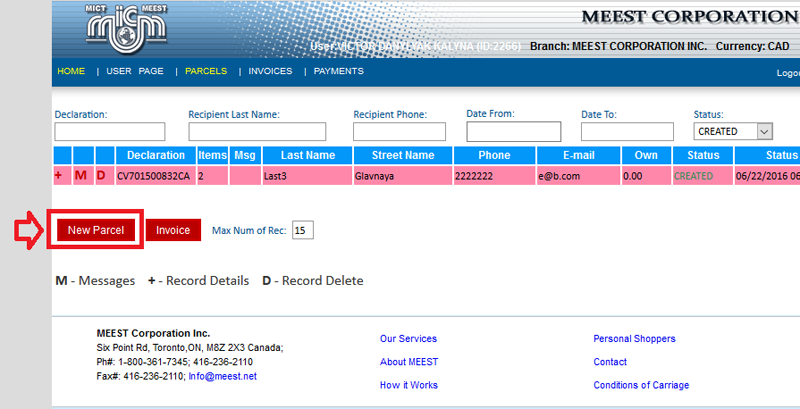This screenshot has height=409, width=800.
Task: Sort by Own column header
Action: click(646, 156)
